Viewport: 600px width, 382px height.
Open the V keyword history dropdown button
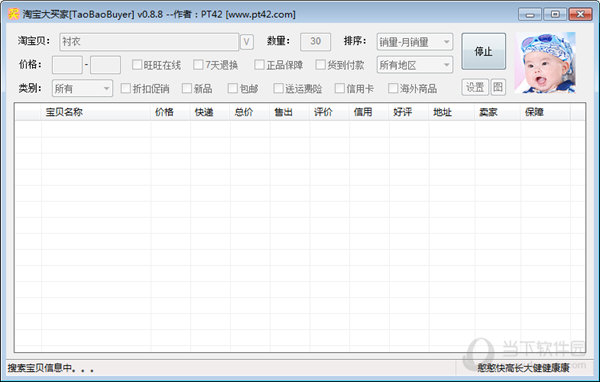[x=247, y=42]
